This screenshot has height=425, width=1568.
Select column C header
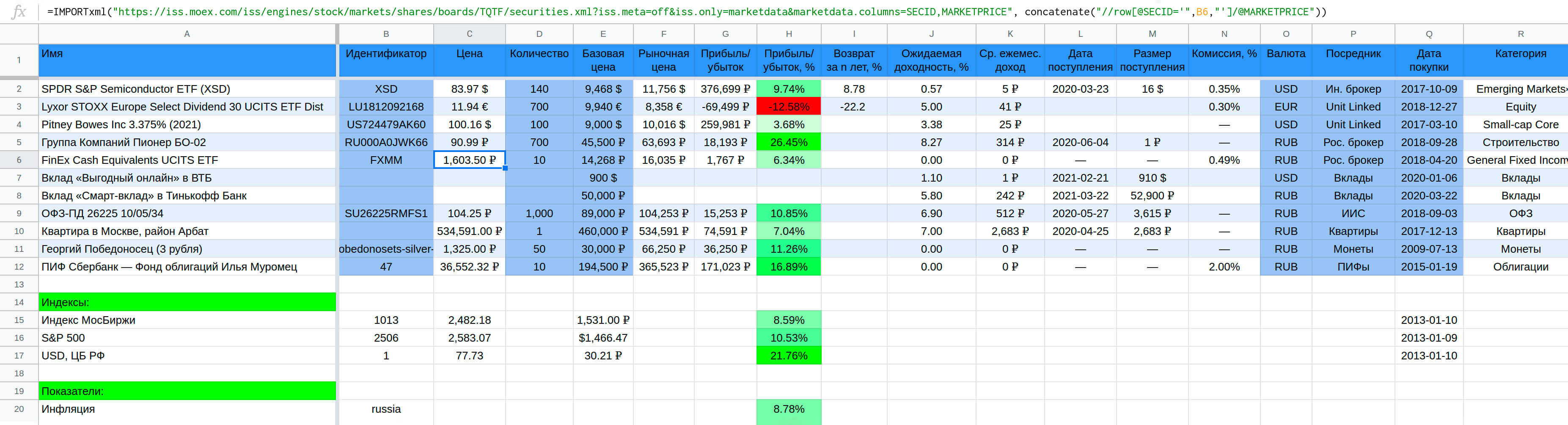coord(469,34)
